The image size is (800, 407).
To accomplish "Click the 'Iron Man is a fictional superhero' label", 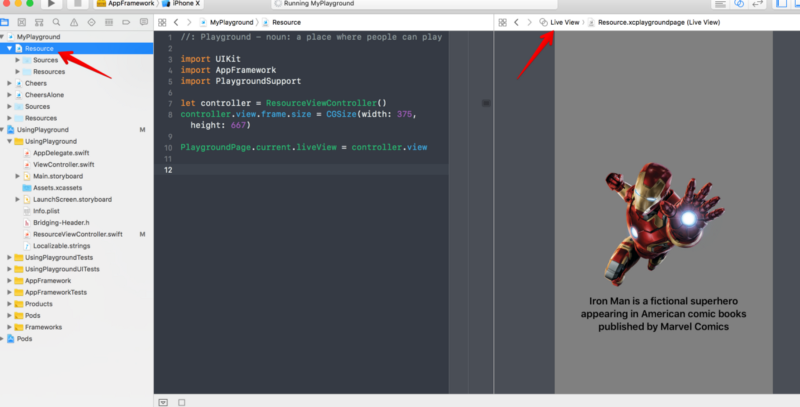I will 663,314.
